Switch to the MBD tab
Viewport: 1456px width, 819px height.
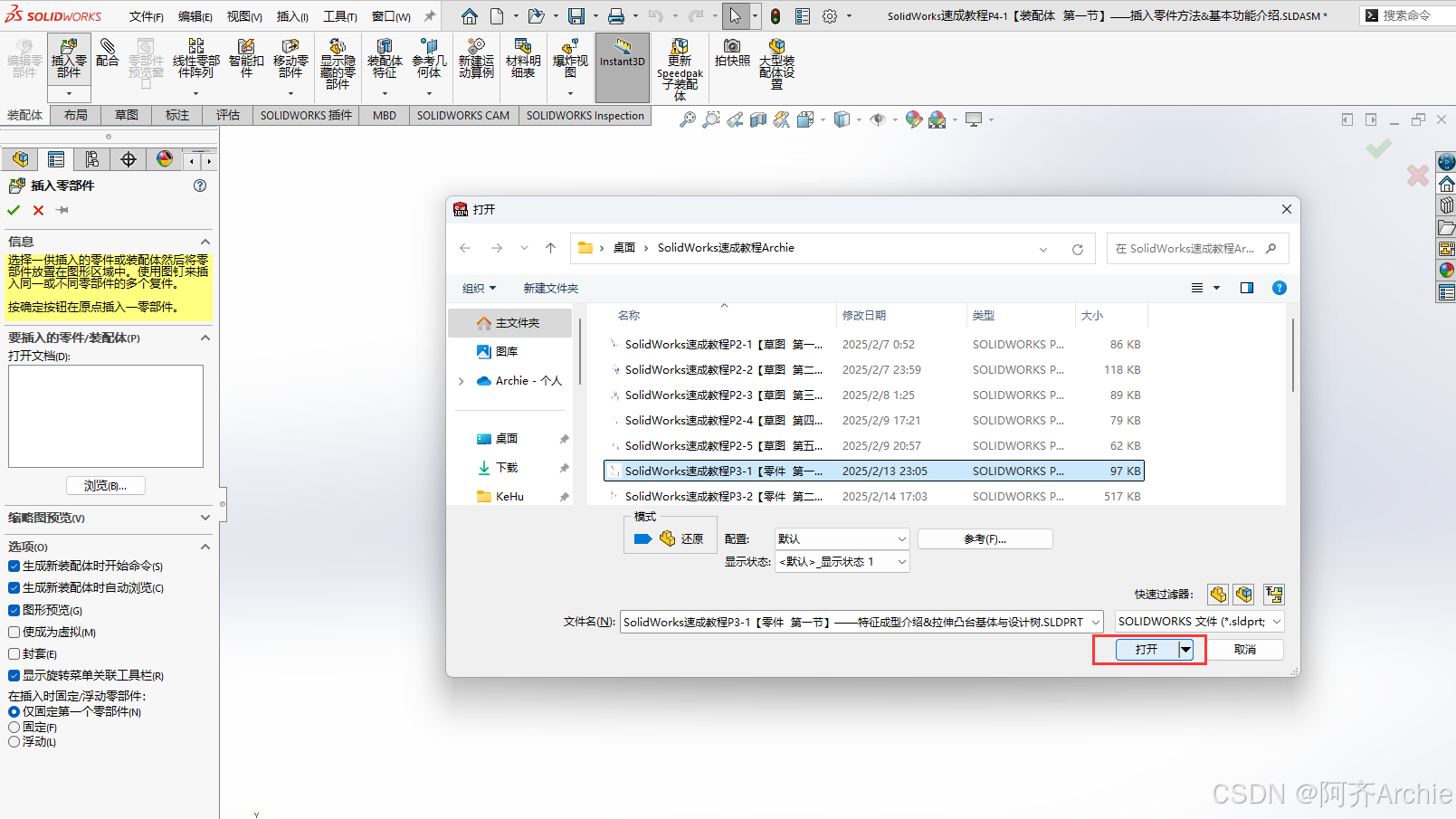385,115
